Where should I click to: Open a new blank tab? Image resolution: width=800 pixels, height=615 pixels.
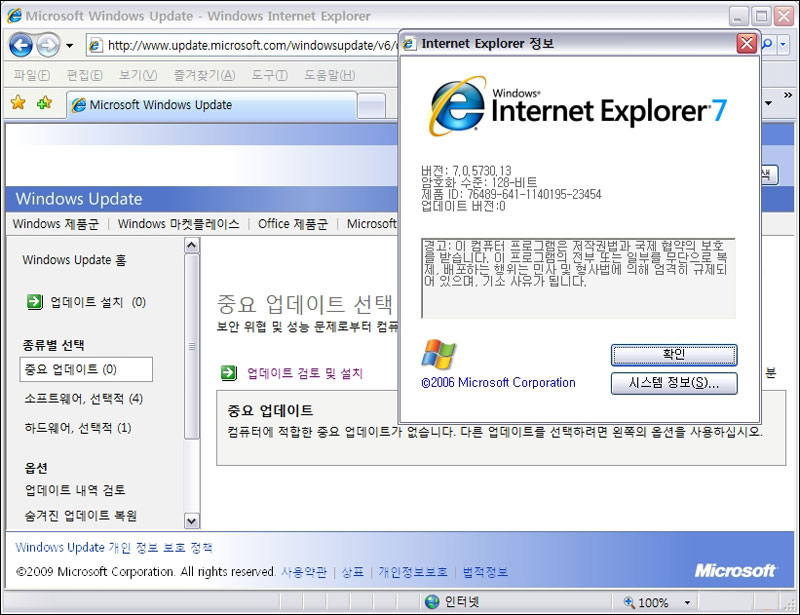click(x=371, y=106)
